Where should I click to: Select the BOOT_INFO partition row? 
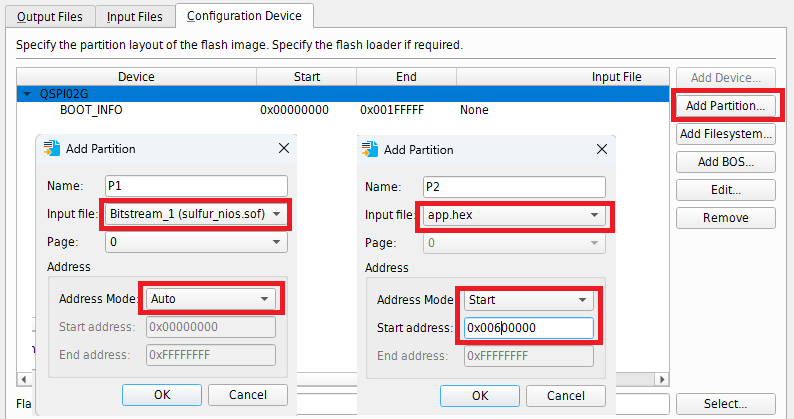coord(91,109)
